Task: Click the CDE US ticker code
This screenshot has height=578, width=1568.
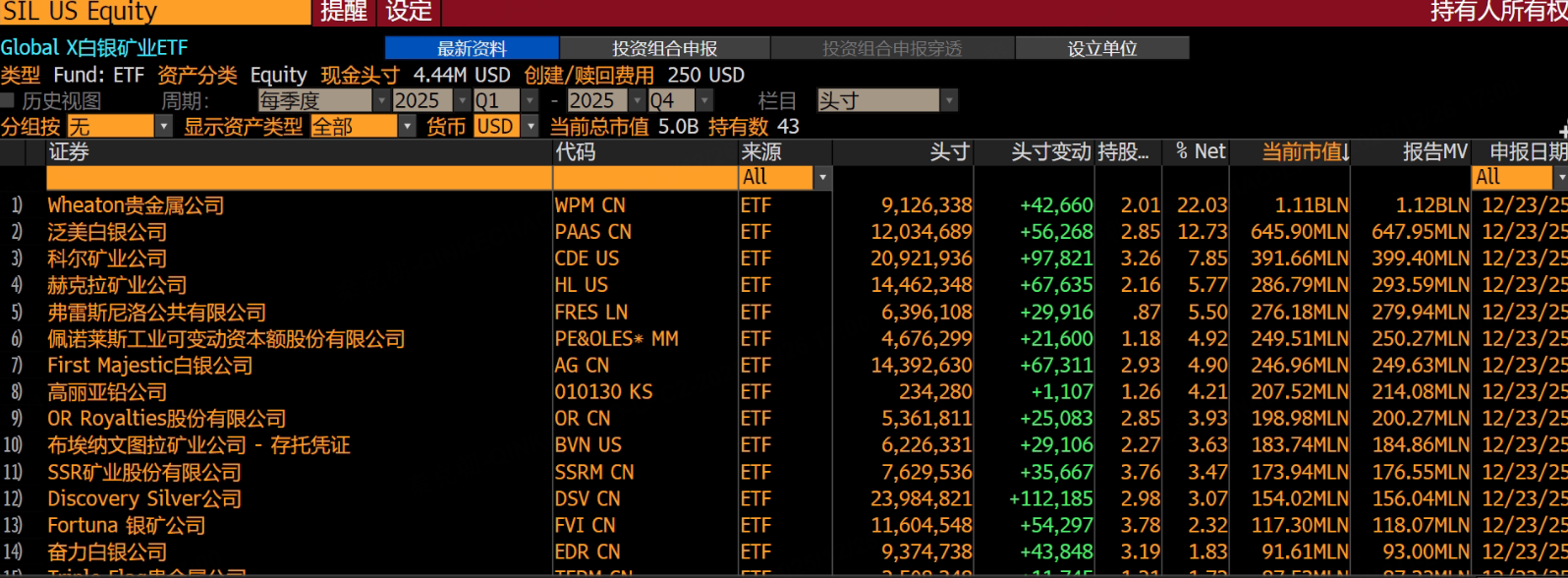Action: click(x=587, y=259)
